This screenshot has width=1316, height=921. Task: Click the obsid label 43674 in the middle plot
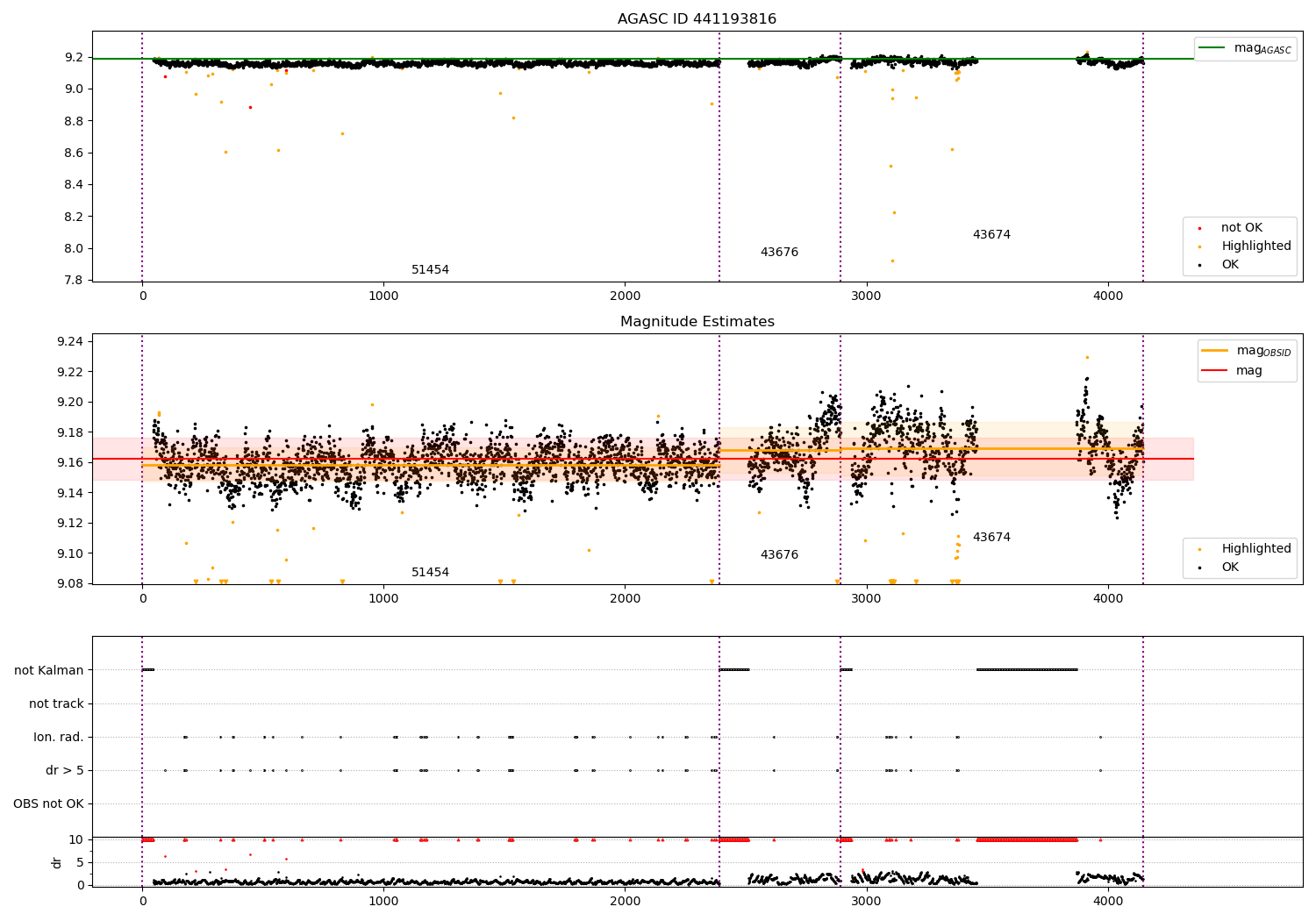point(991,538)
